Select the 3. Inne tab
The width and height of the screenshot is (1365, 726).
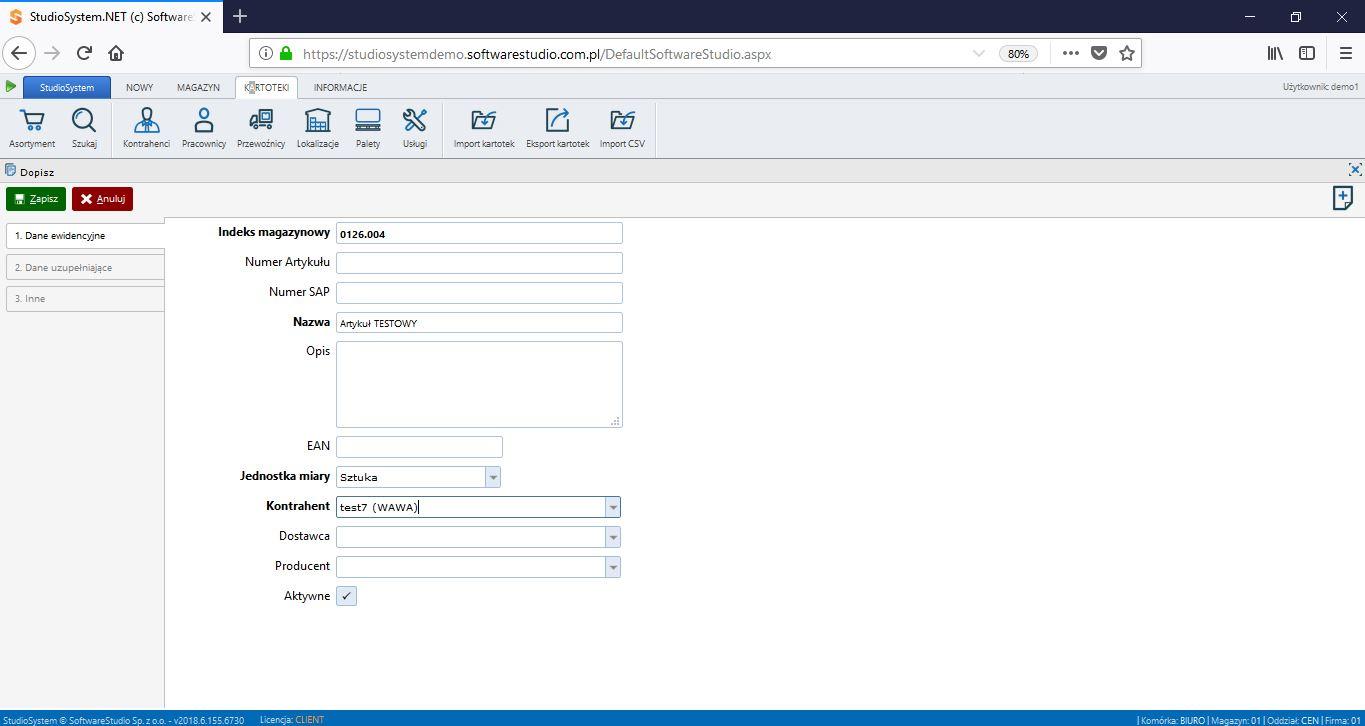[x=85, y=298]
